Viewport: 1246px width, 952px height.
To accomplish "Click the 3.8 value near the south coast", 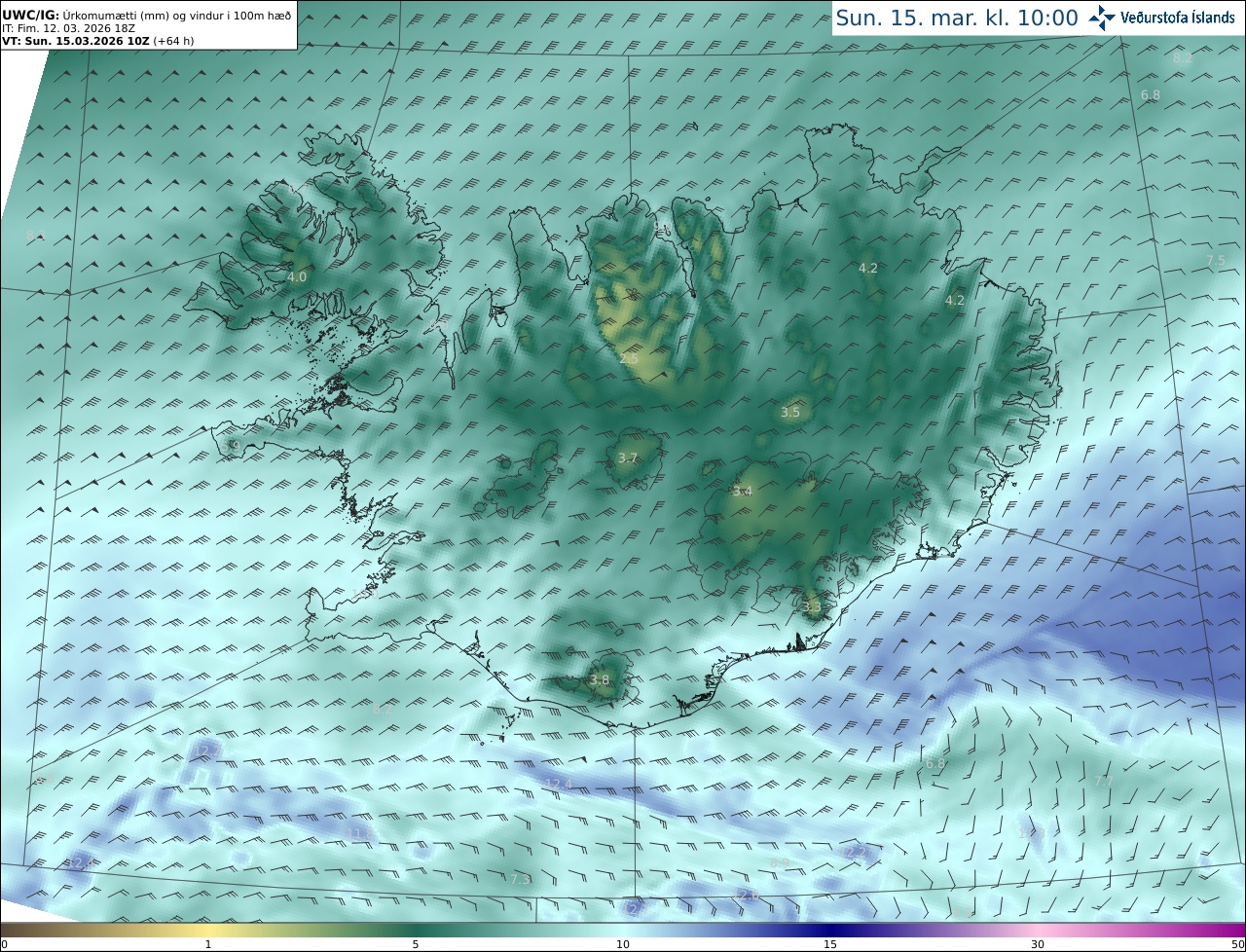I will 600,680.
